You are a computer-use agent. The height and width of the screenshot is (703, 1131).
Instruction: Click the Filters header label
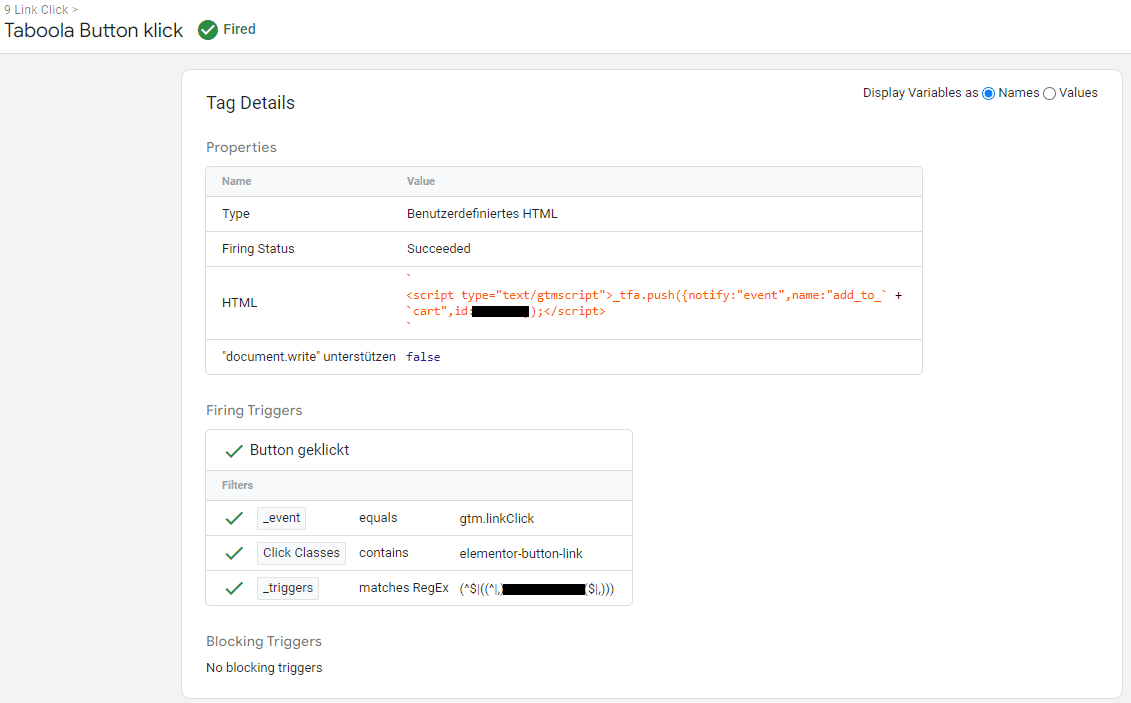237,485
